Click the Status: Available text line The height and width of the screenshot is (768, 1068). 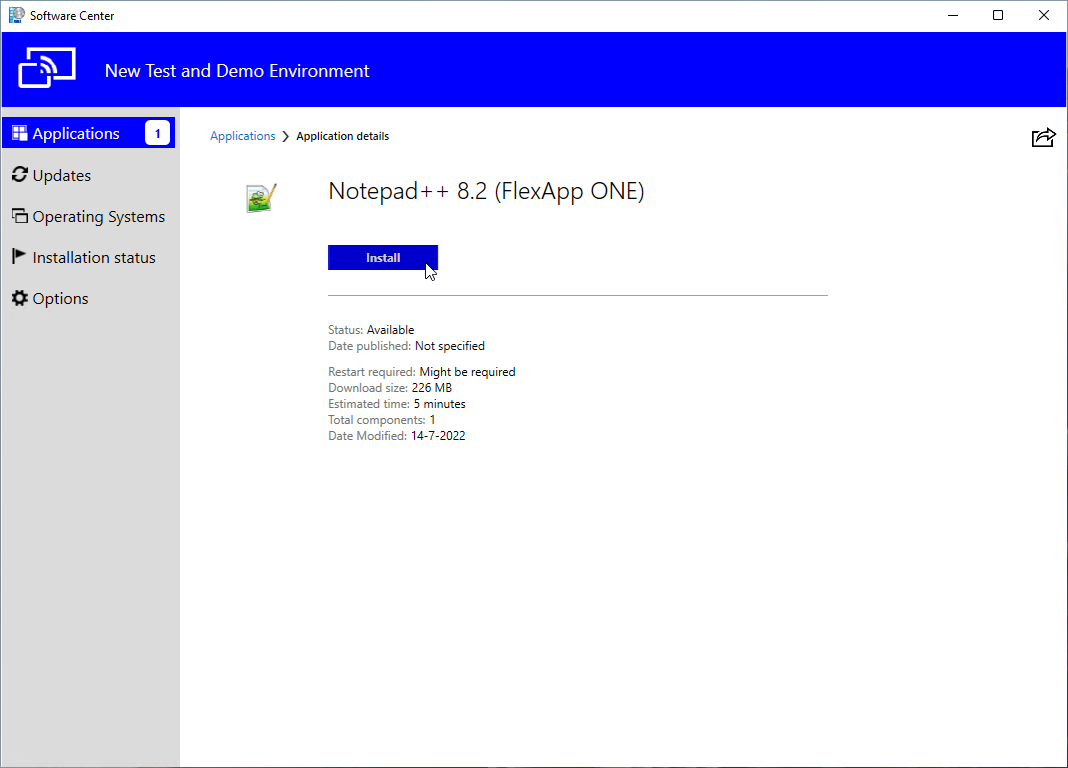tap(371, 329)
